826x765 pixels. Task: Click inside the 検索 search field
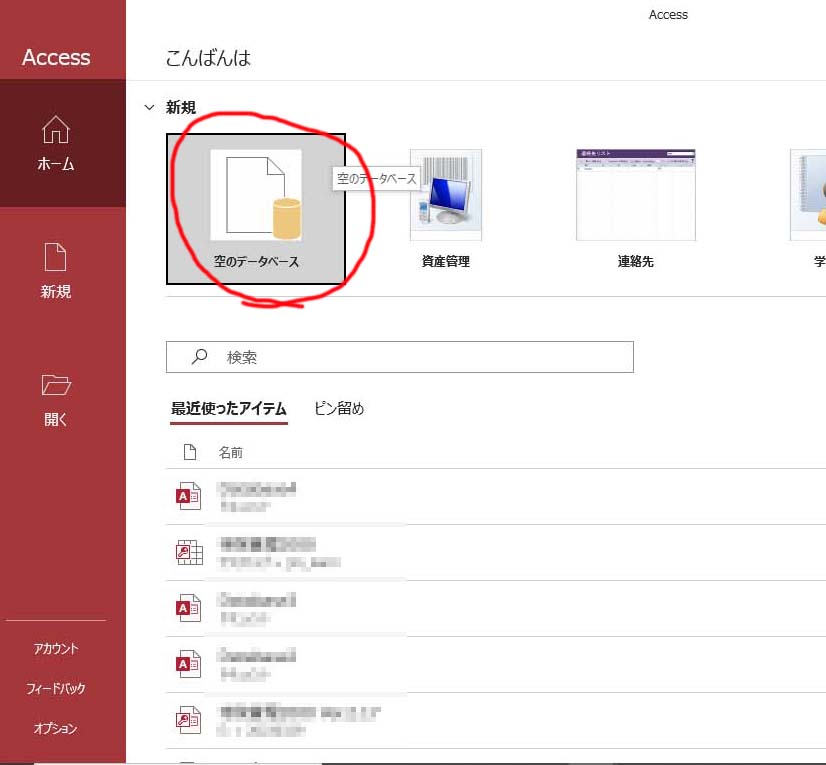click(420, 357)
